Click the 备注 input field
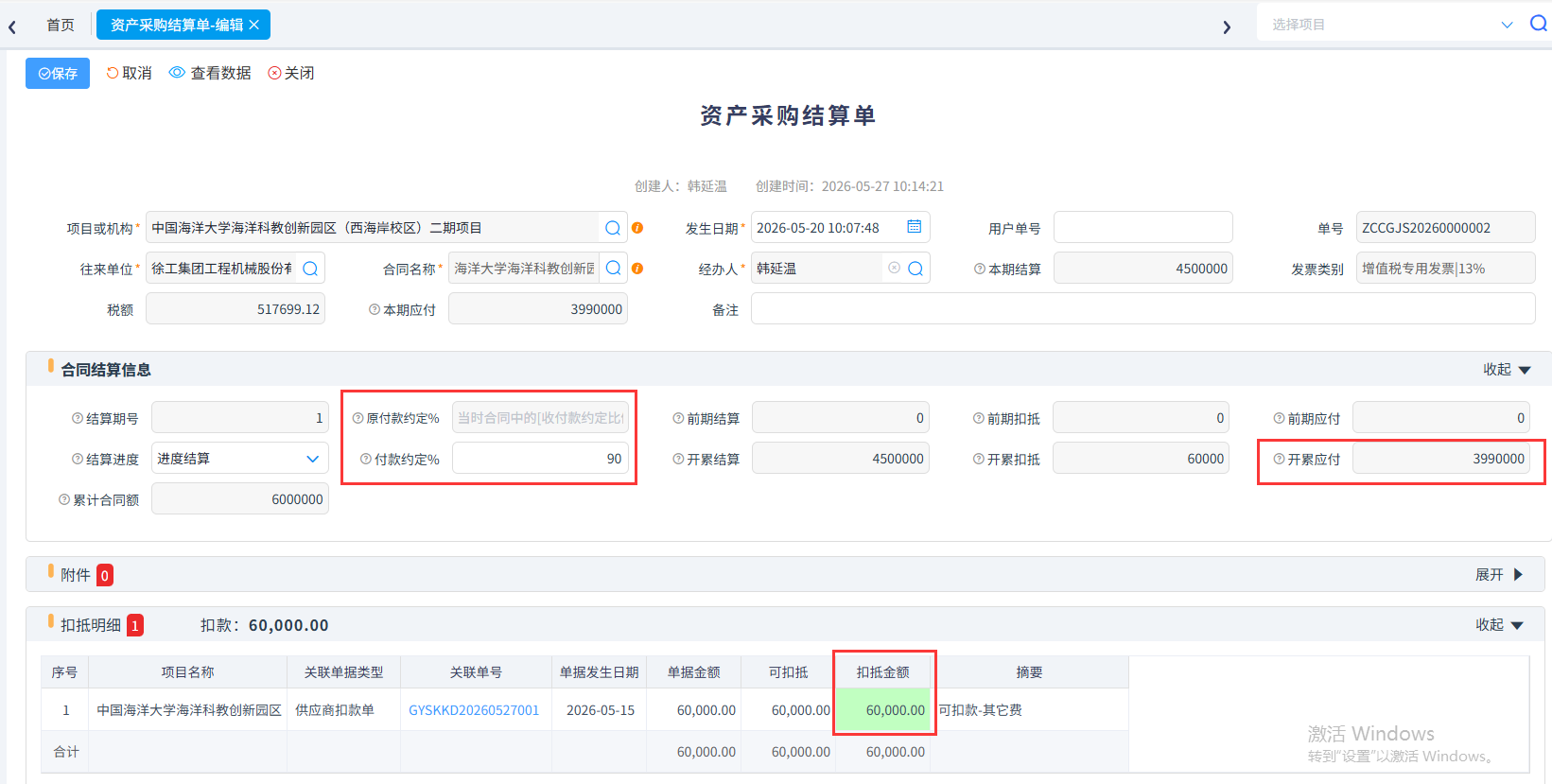Image resolution: width=1552 pixels, height=784 pixels. tap(1142, 309)
